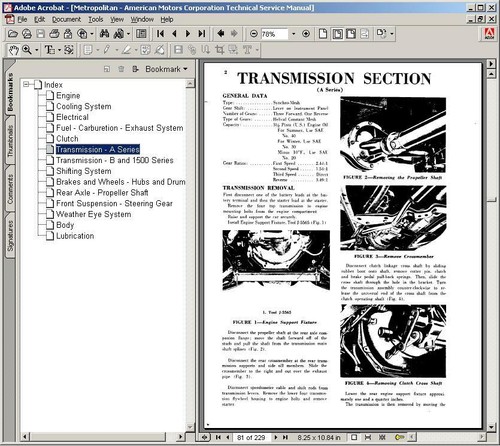Open the Cooling System bookmark
Image resolution: width=500 pixels, height=446 pixels.
[84, 106]
